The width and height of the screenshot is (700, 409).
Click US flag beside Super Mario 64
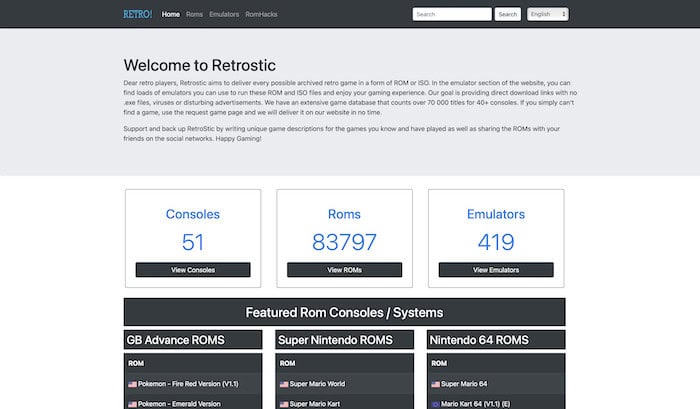point(436,384)
